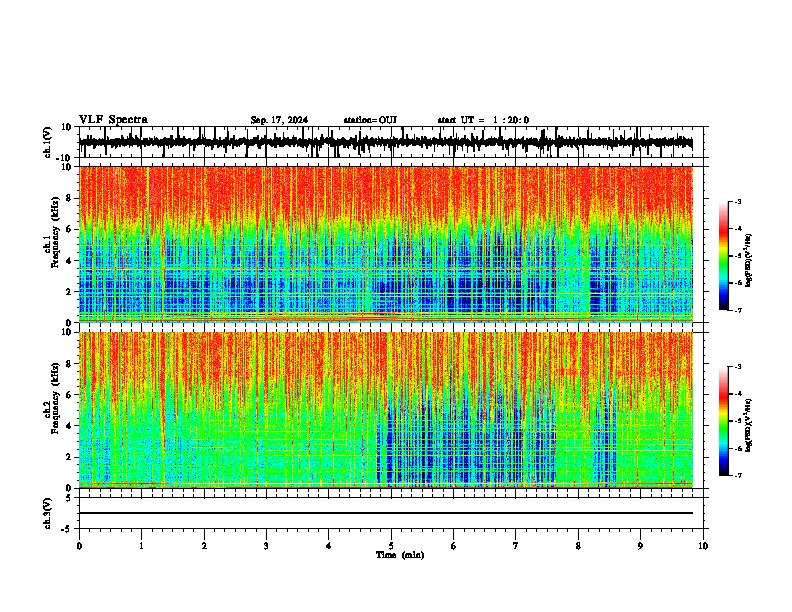Click time axis tick label "9"
Viewport: 792px width, 612px height.
[640, 546]
